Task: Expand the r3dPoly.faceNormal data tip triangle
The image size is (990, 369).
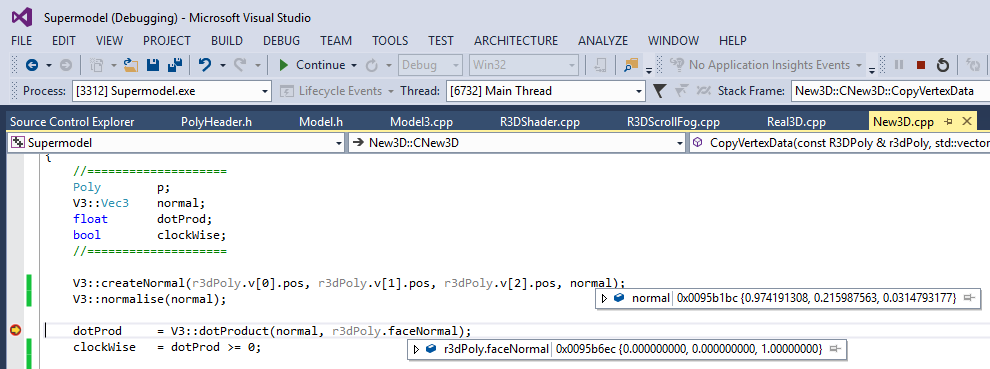Action: pos(416,349)
